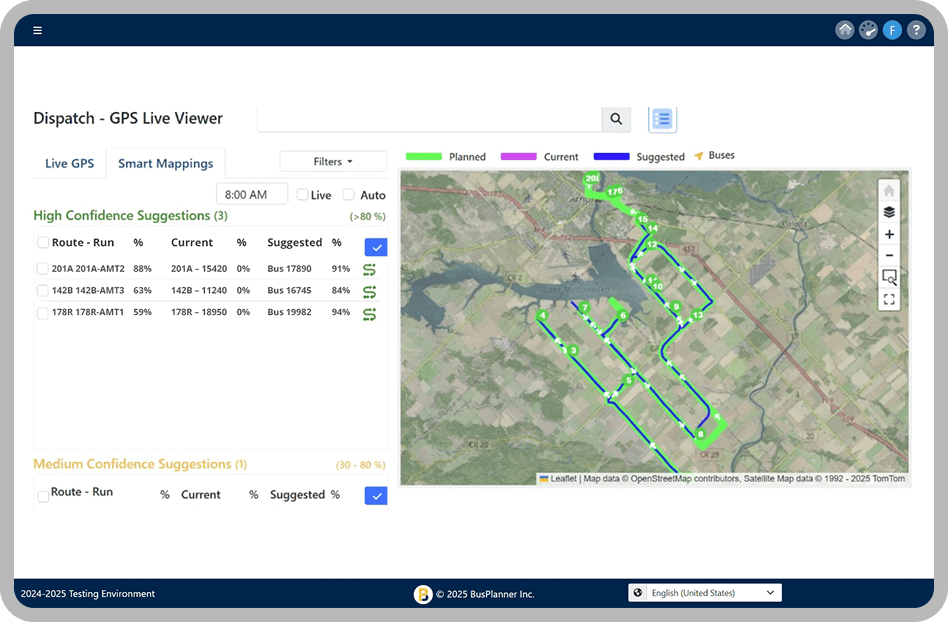Swap assignment for route 201A-AMT2
Image resolution: width=948 pixels, height=622 pixels.
point(369,269)
